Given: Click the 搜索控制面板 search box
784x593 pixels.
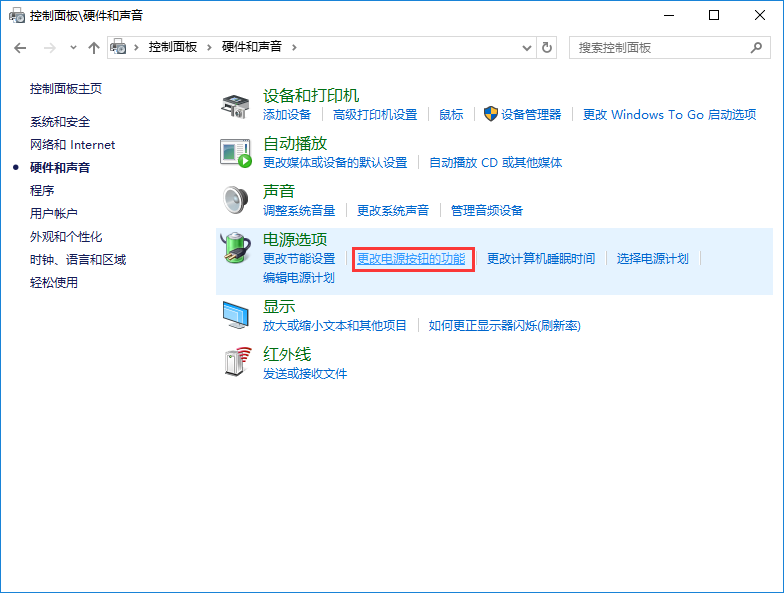Looking at the screenshot, I should pos(658,47).
